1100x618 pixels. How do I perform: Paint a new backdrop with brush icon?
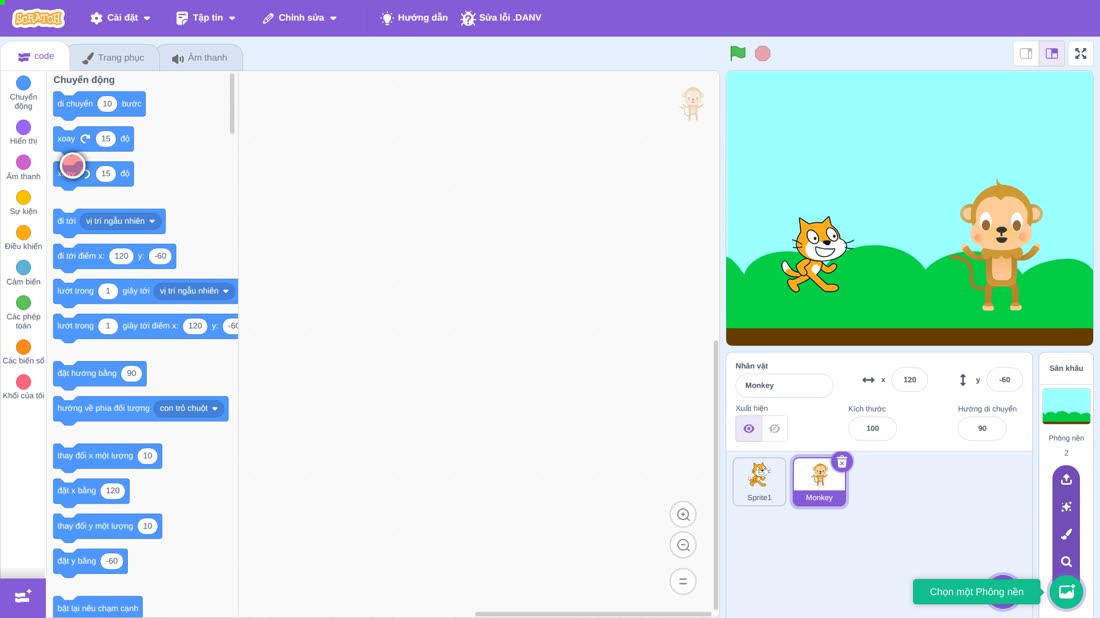pos(1066,534)
